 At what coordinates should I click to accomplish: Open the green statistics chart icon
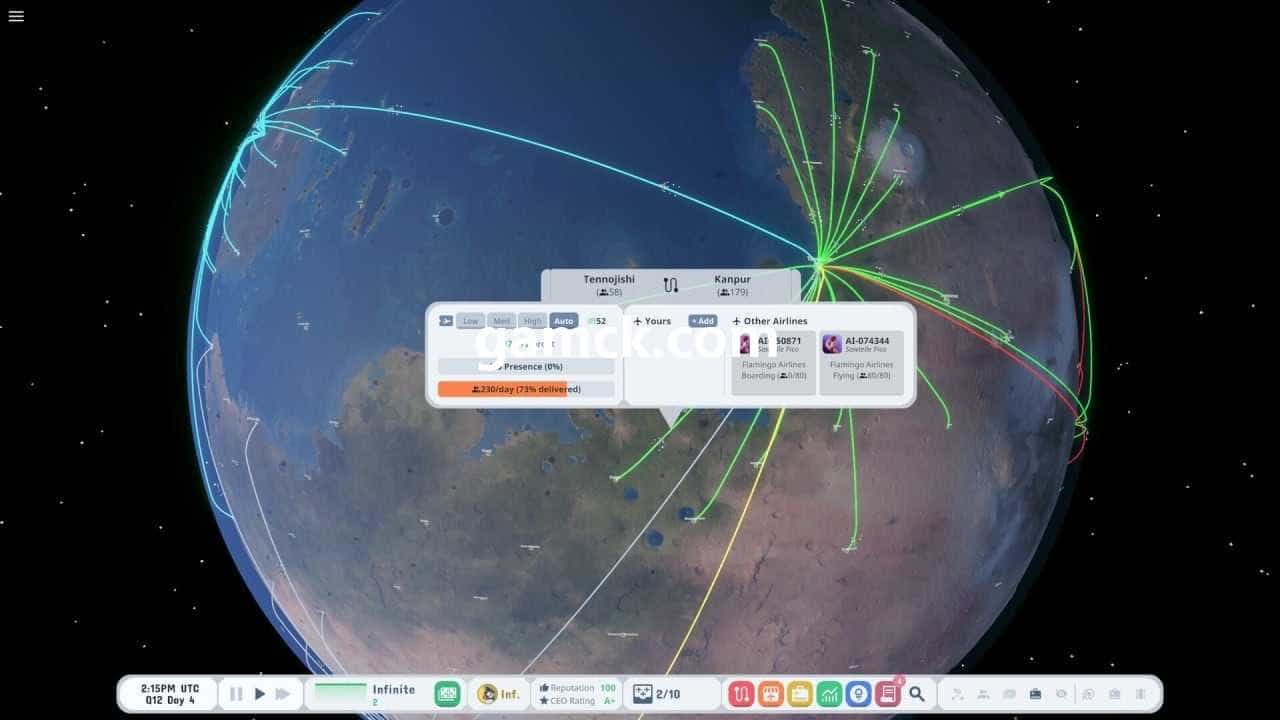click(x=829, y=694)
